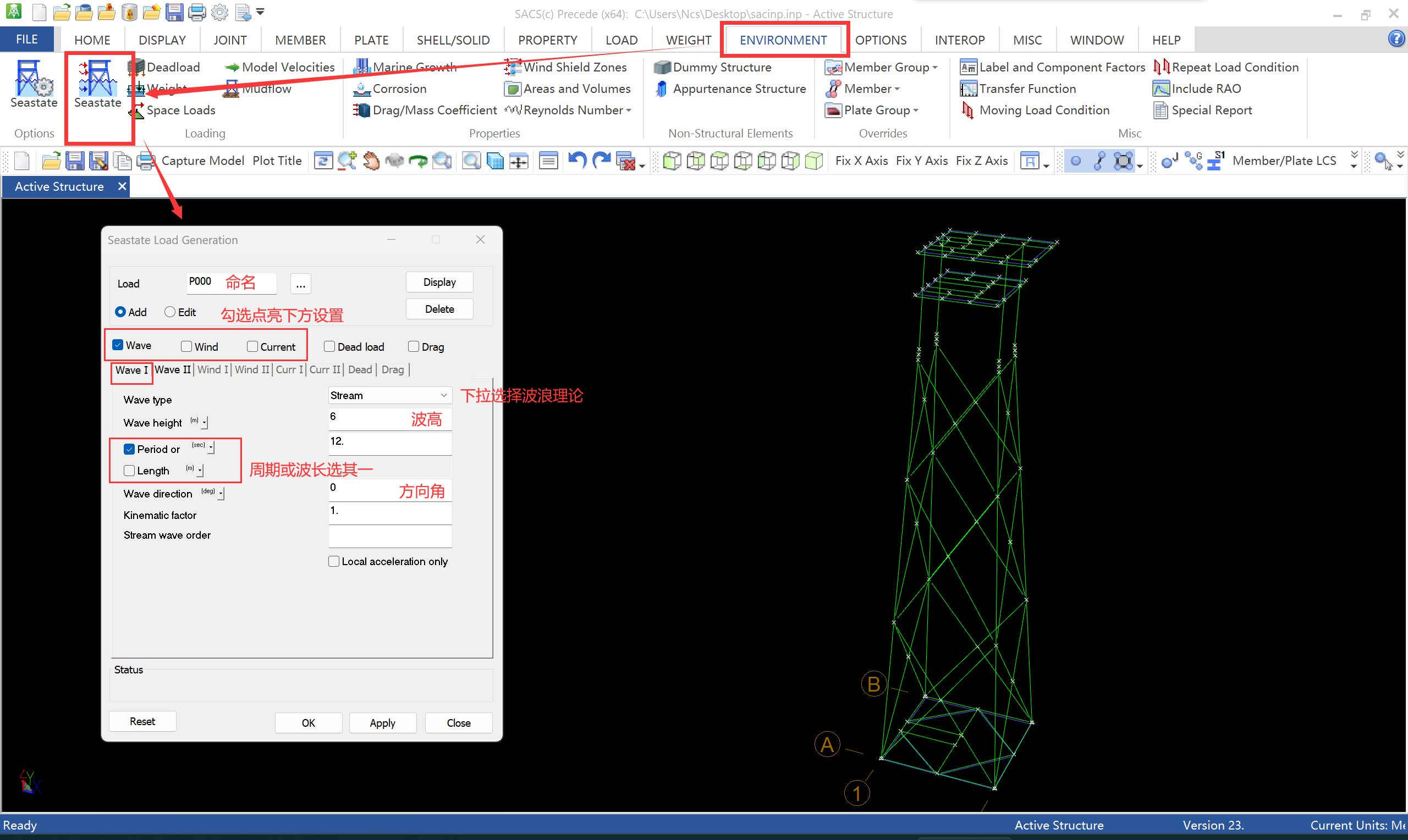Click the Undo arrow in toolbar
The height and width of the screenshot is (840, 1408).
576,161
